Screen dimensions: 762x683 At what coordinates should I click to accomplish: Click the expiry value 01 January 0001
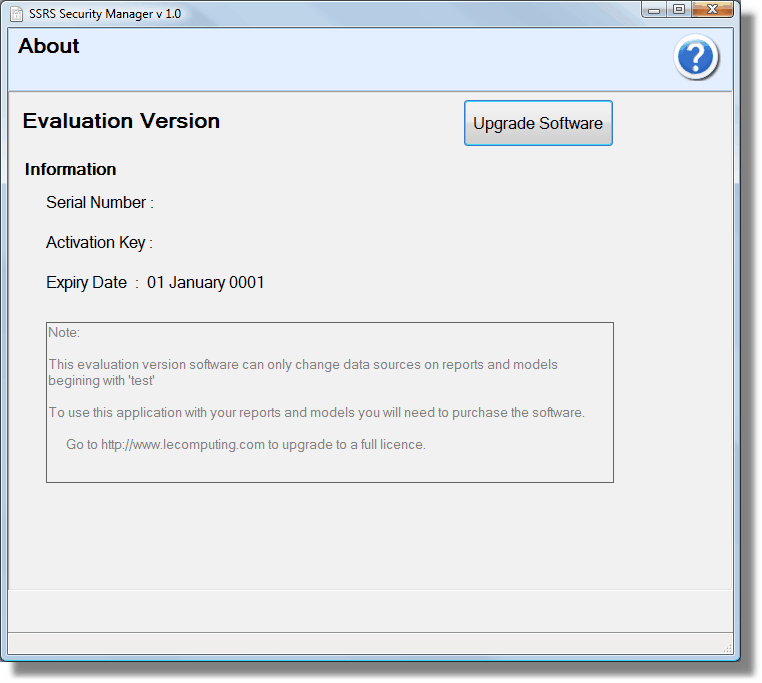[x=206, y=283]
